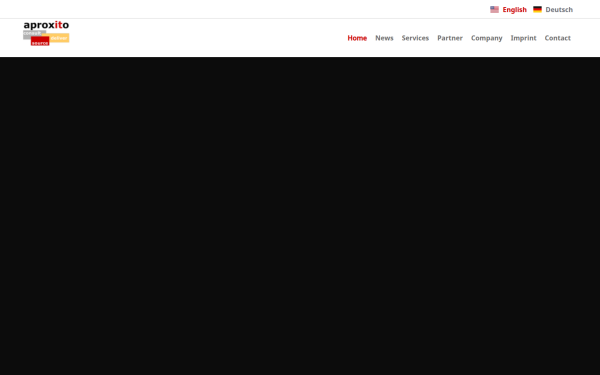Click the aproxito logo
The width and height of the screenshot is (600, 375).
pos(46,33)
